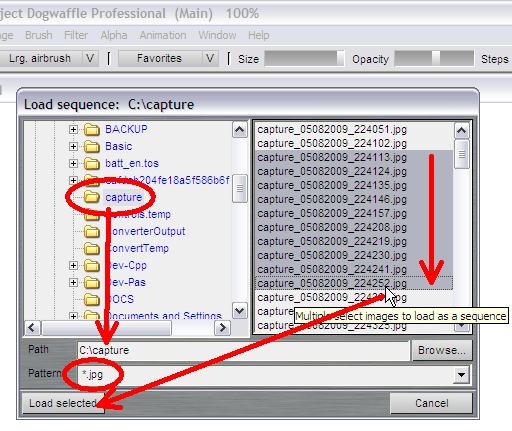Viewport: 512px width, 431px height.
Task: Select the ConvertTemp folder icon
Action: pyautogui.click(x=92, y=248)
